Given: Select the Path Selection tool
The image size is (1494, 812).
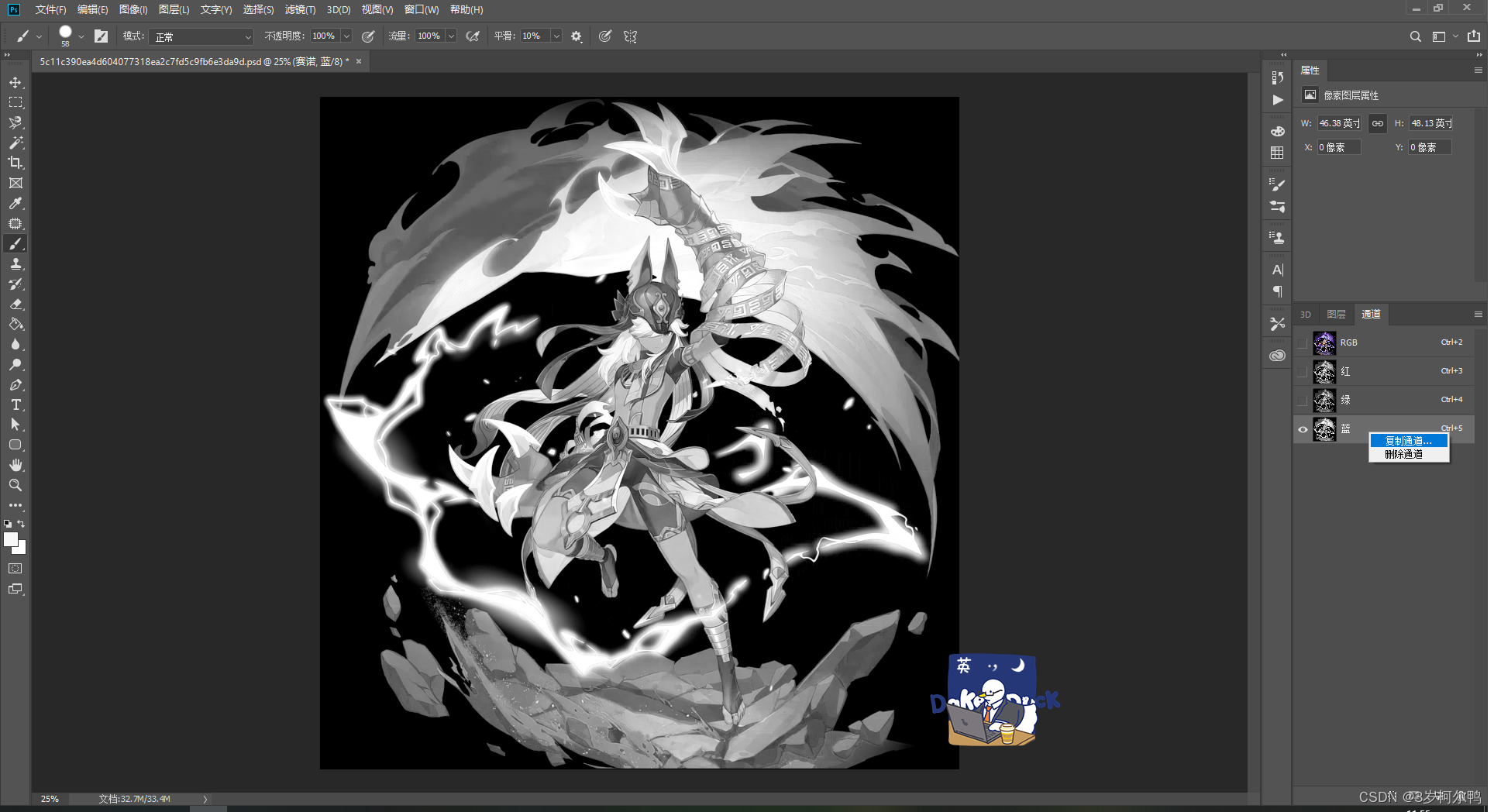Looking at the screenshot, I should click(15, 425).
